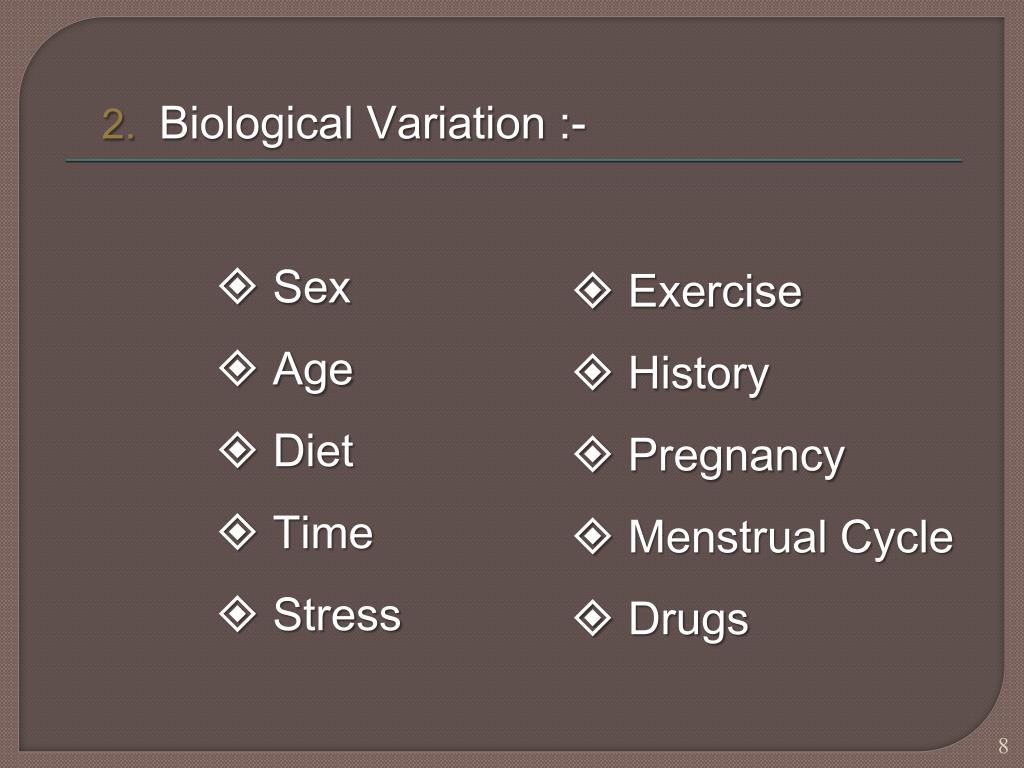The image size is (1024, 768).
Task: Click the diamond bullet beside Time
Action: click(237, 532)
